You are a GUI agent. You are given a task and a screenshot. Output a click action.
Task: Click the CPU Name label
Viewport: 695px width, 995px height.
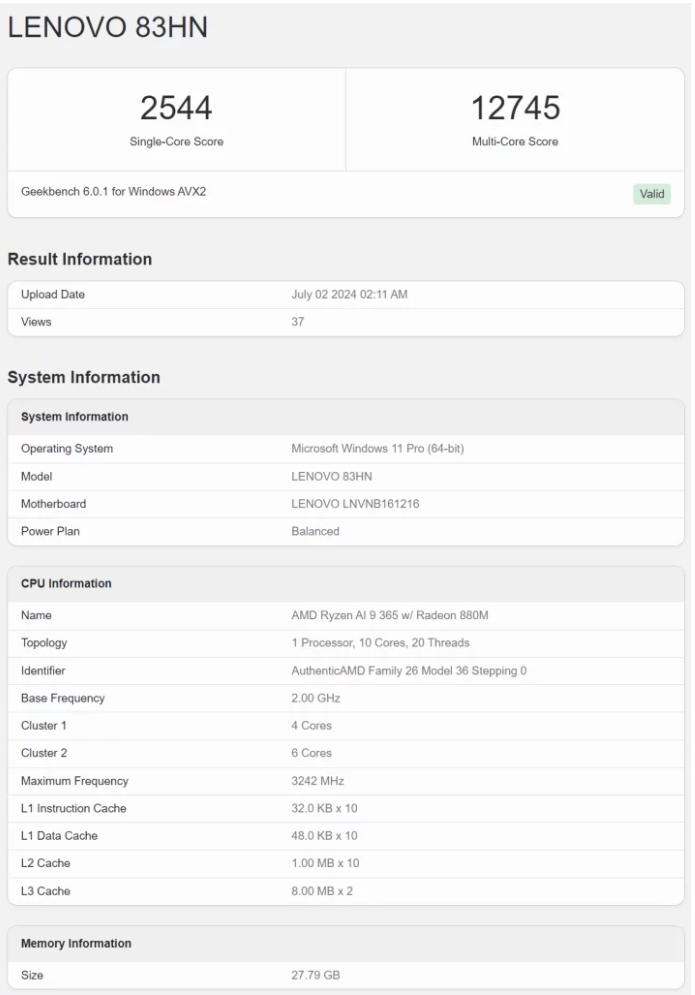pyautogui.click(x=36, y=616)
